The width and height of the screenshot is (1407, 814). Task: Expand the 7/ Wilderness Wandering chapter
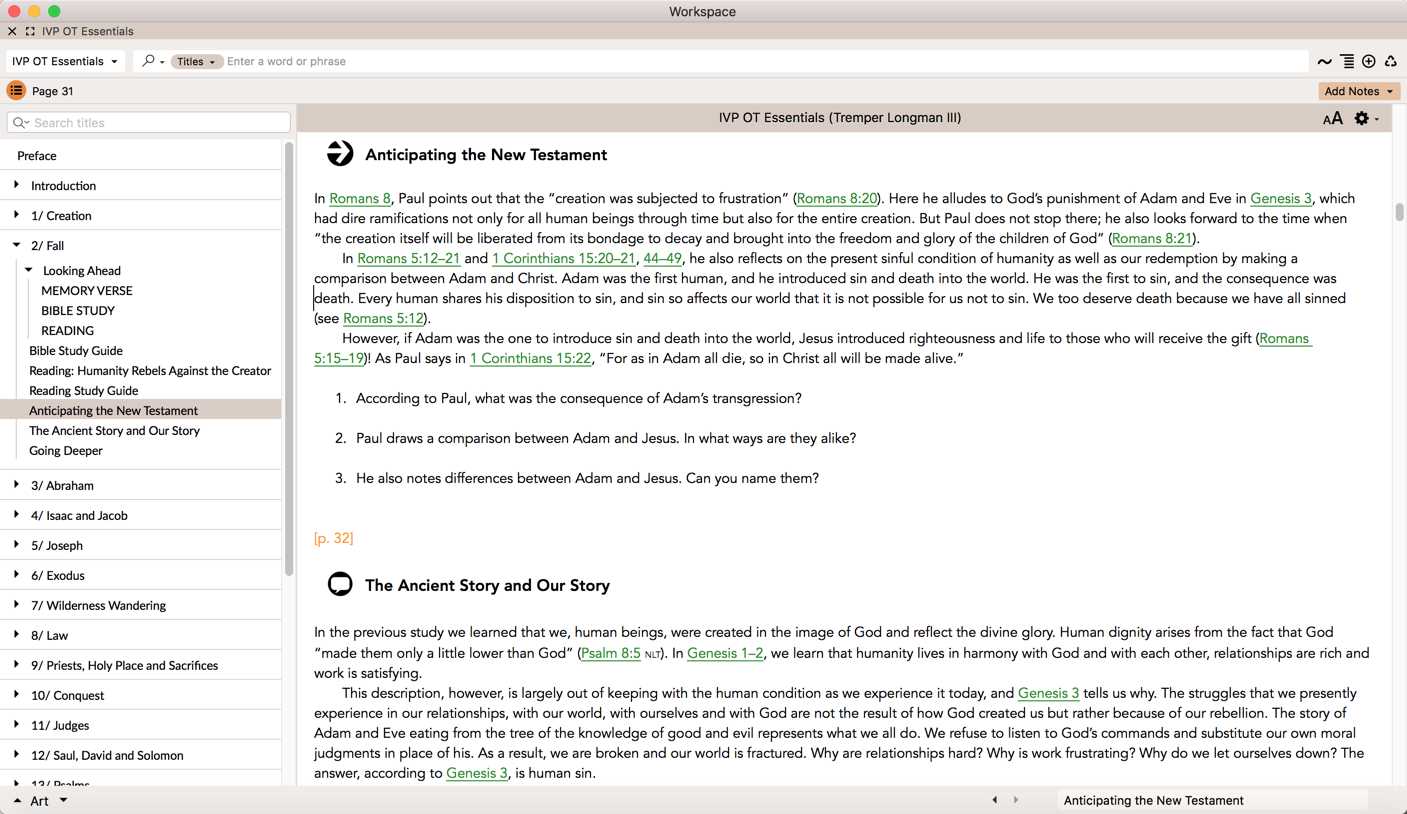[x=16, y=605]
